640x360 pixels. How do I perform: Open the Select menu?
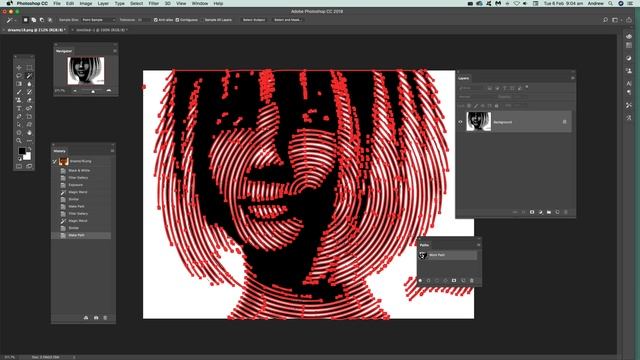[x=136, y=3]
